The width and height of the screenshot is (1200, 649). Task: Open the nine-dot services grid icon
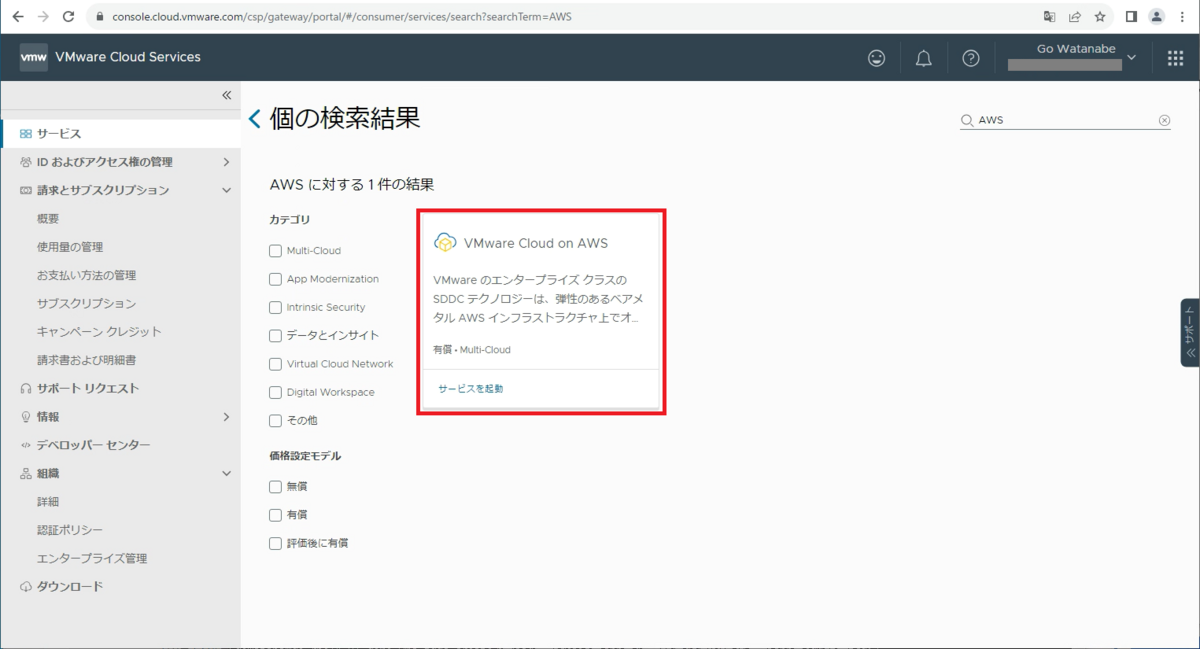[1176, 57]
